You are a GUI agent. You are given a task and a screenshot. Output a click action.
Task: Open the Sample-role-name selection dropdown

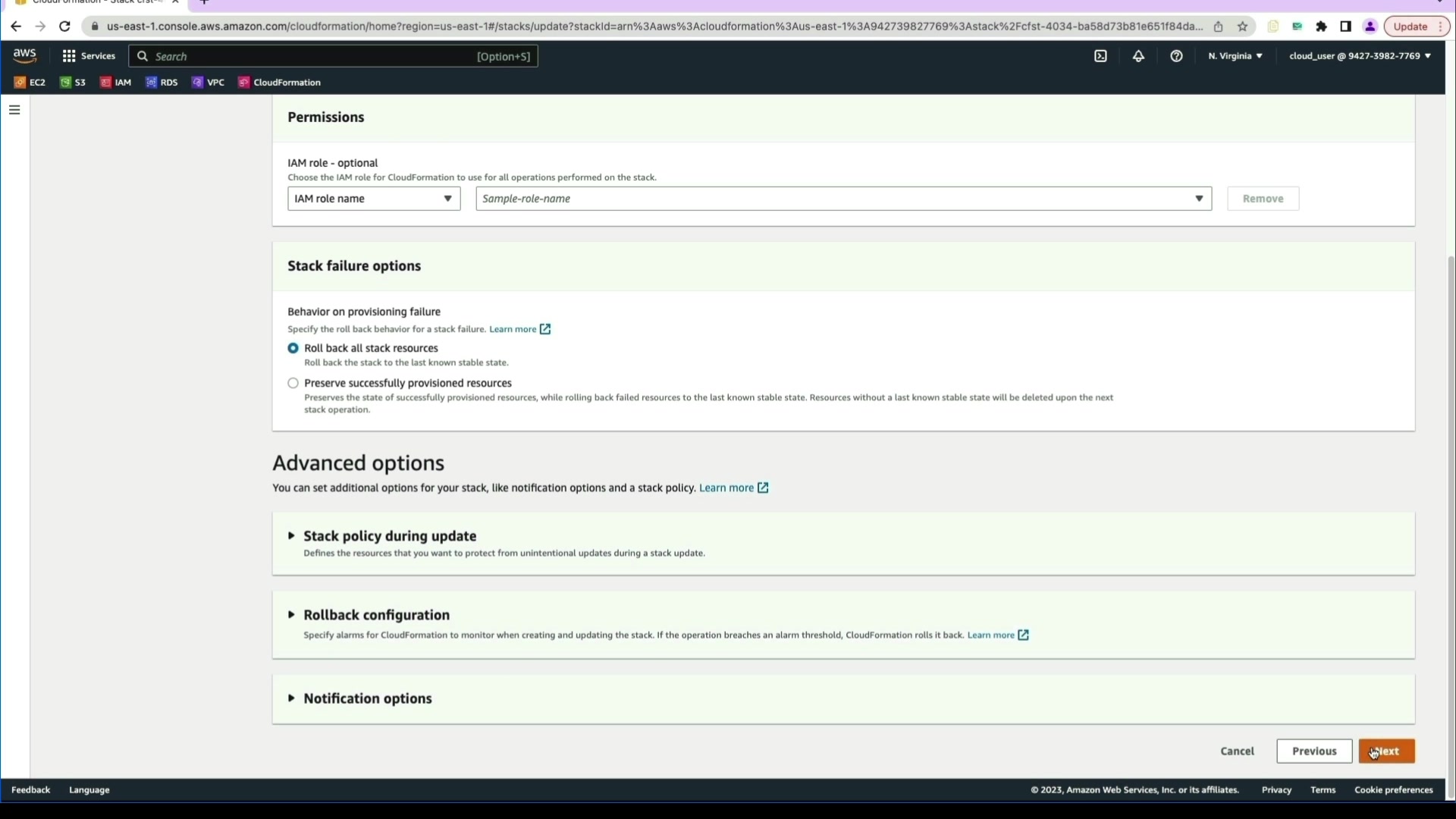843,199
